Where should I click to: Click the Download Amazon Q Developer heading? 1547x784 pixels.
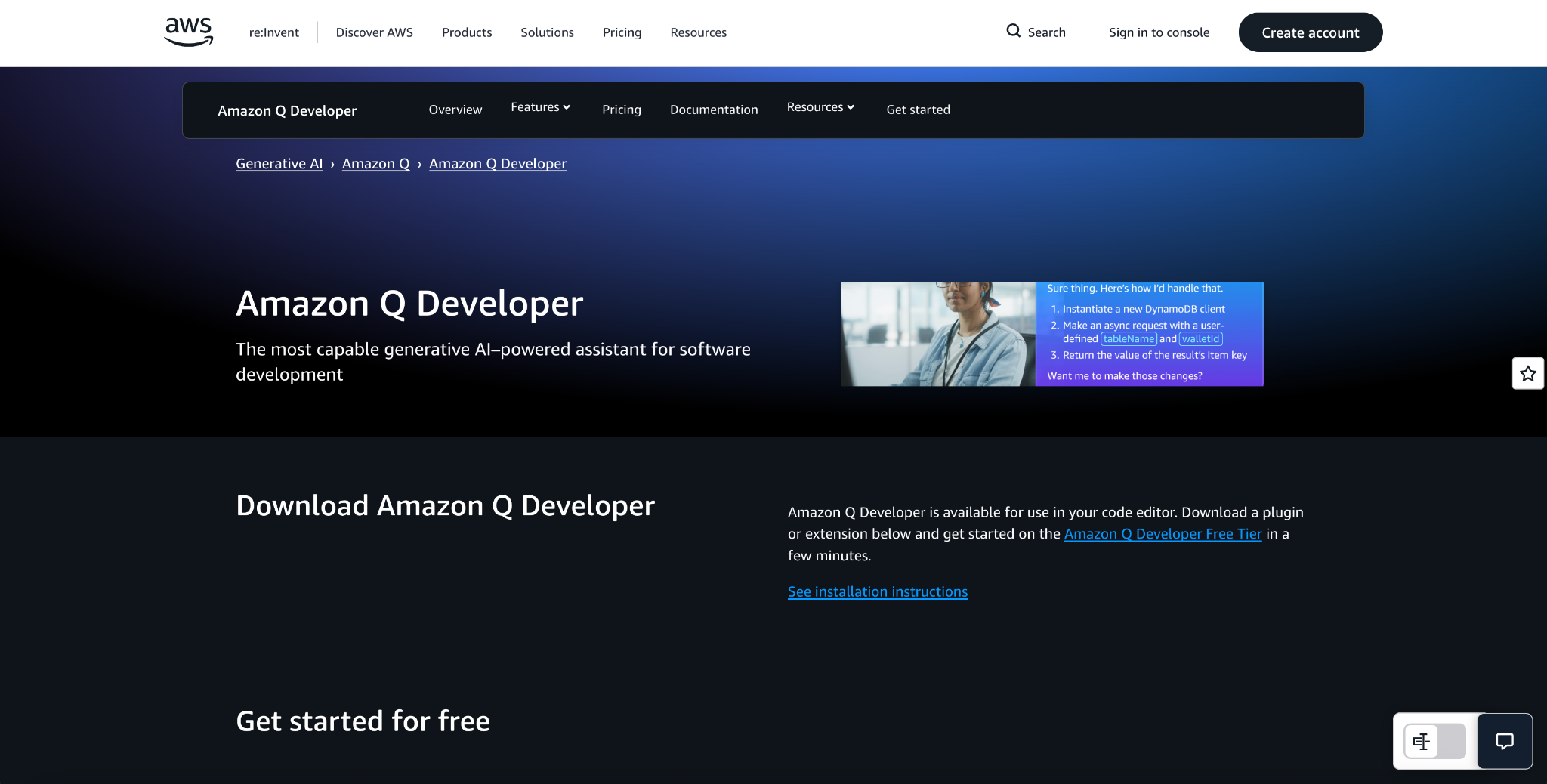click(446, 506)
